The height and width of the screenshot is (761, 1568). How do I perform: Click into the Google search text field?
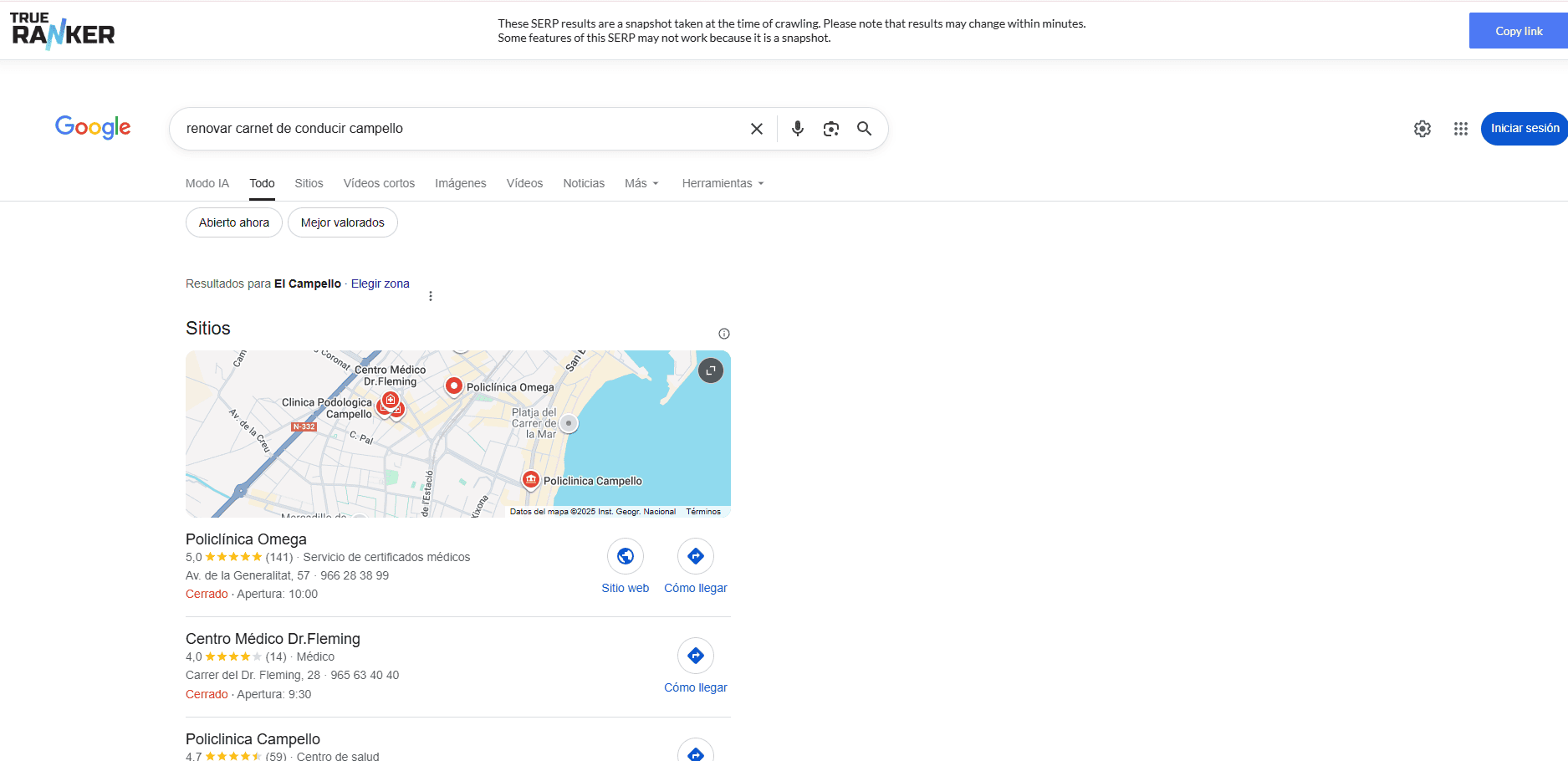point(460,129)
